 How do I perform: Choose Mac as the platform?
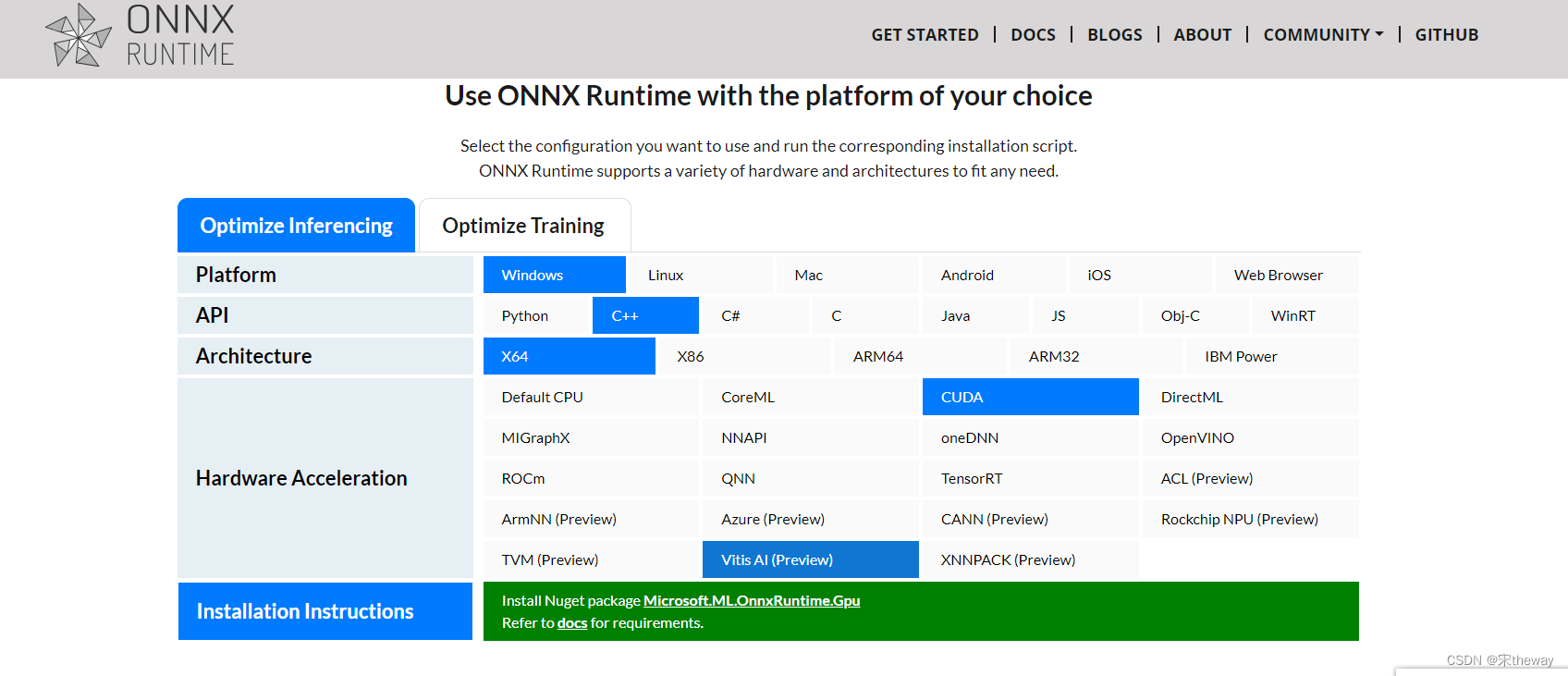847,275
